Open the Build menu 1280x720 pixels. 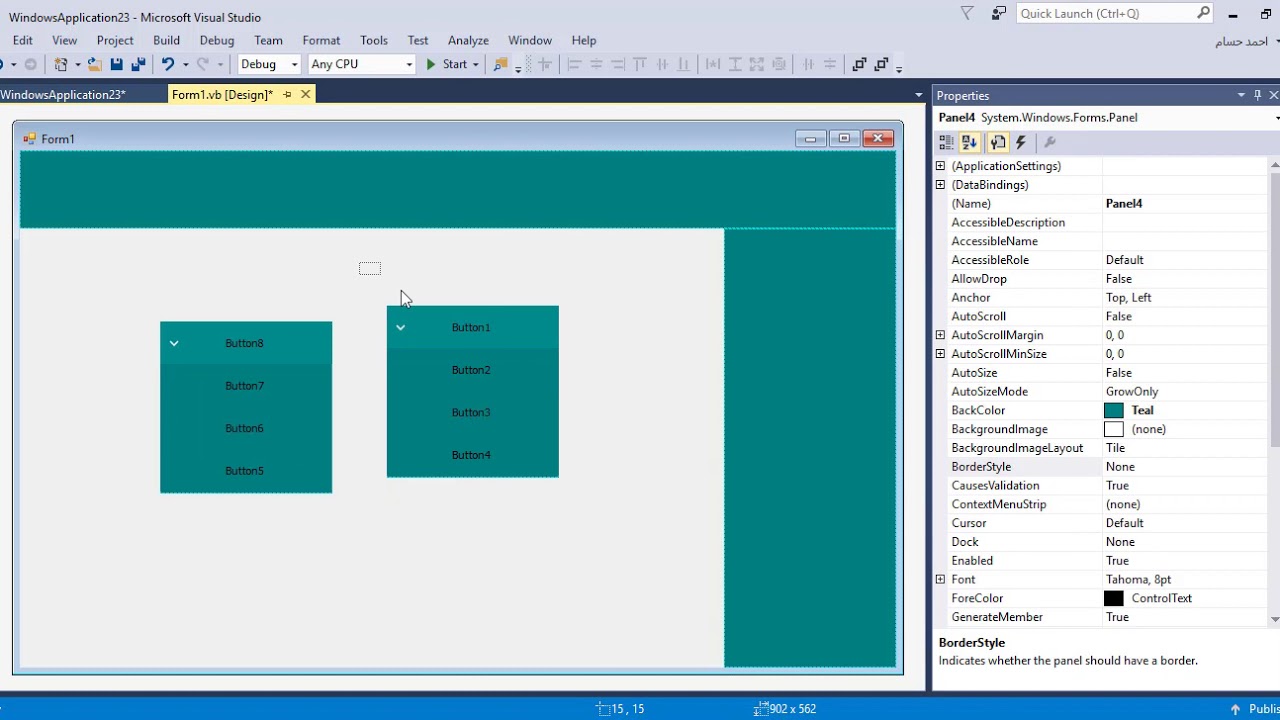click(x=166, y=40)
